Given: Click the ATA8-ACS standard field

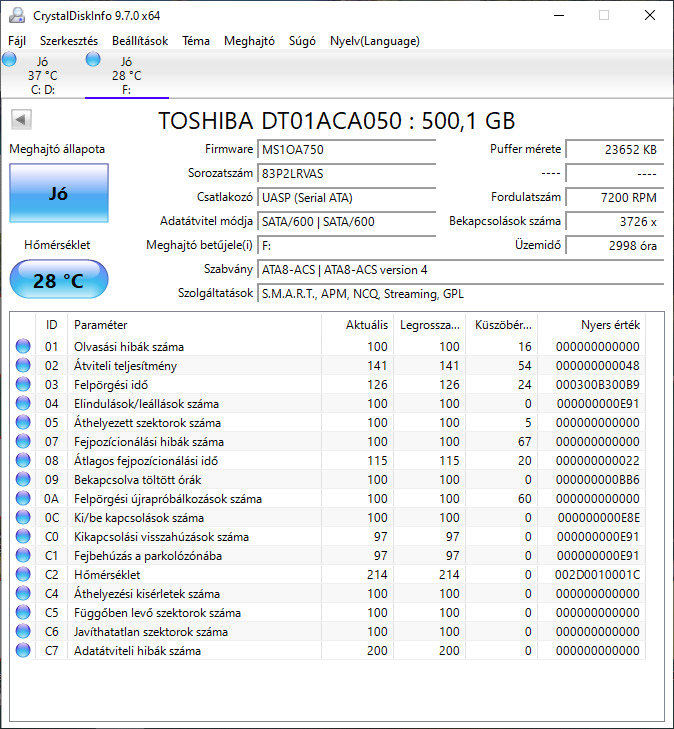Looking at the screenshot, I should 460,270.
